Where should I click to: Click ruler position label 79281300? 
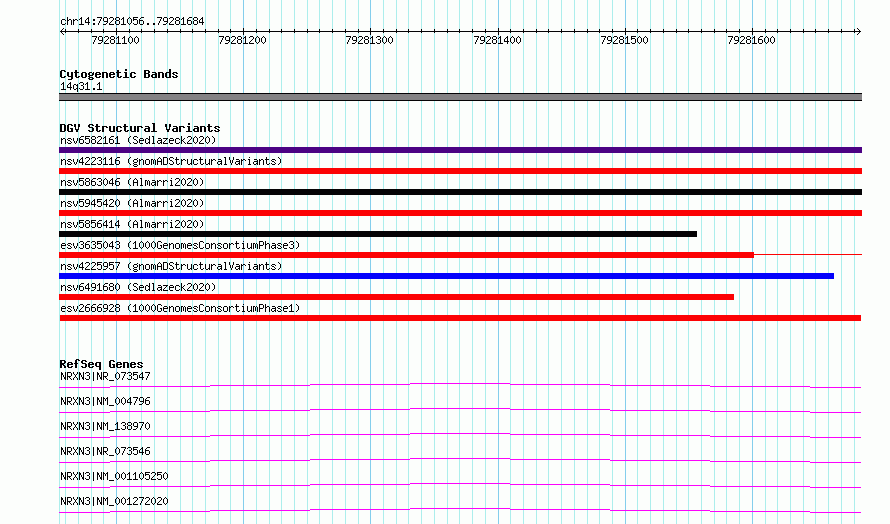pos(370,40)
